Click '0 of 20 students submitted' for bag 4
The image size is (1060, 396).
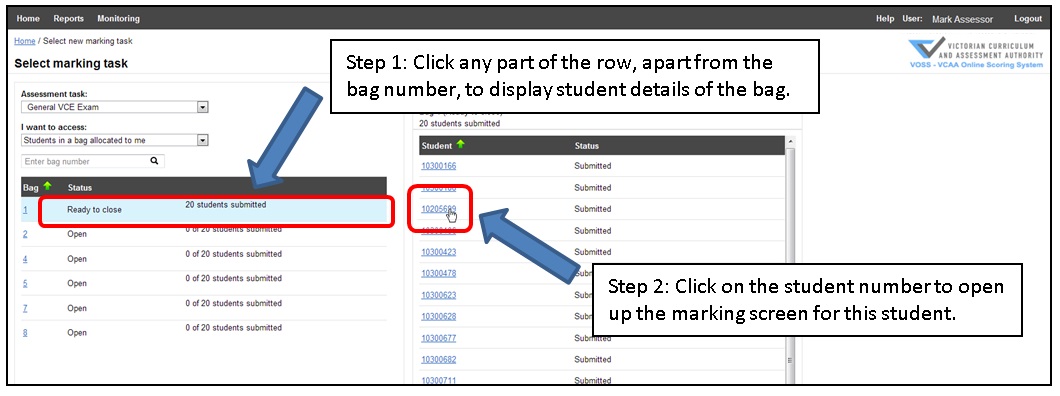click(x=234, y=254)
